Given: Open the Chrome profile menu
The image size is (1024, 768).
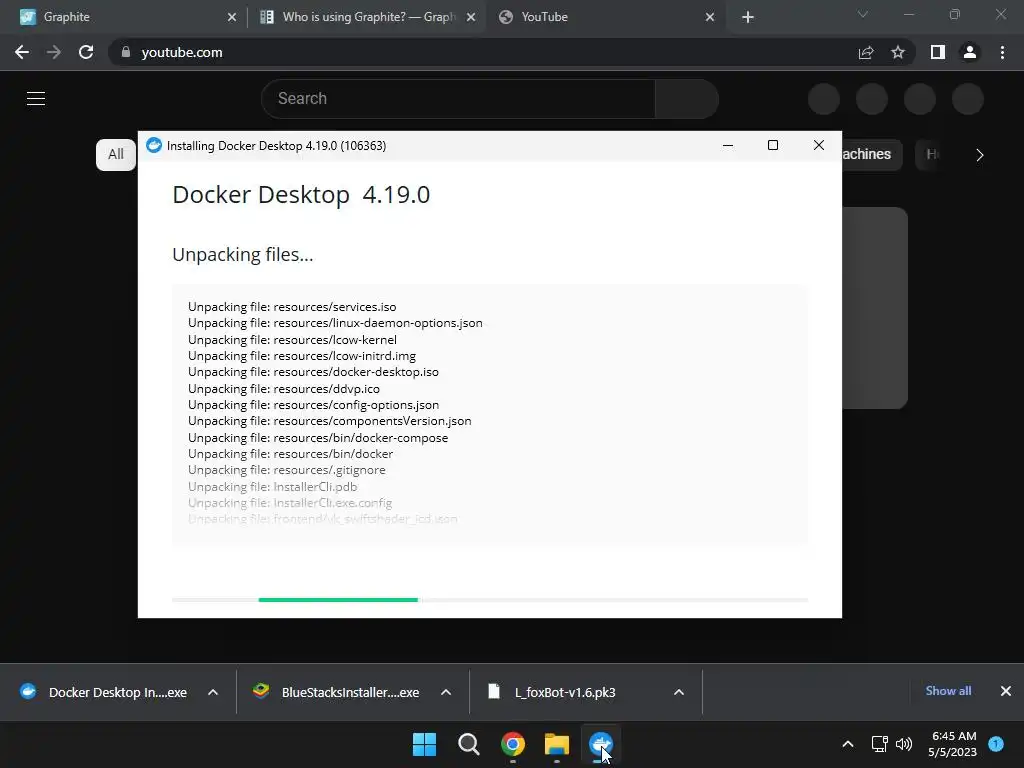Looking at the screenshot, I should [970, 52].
